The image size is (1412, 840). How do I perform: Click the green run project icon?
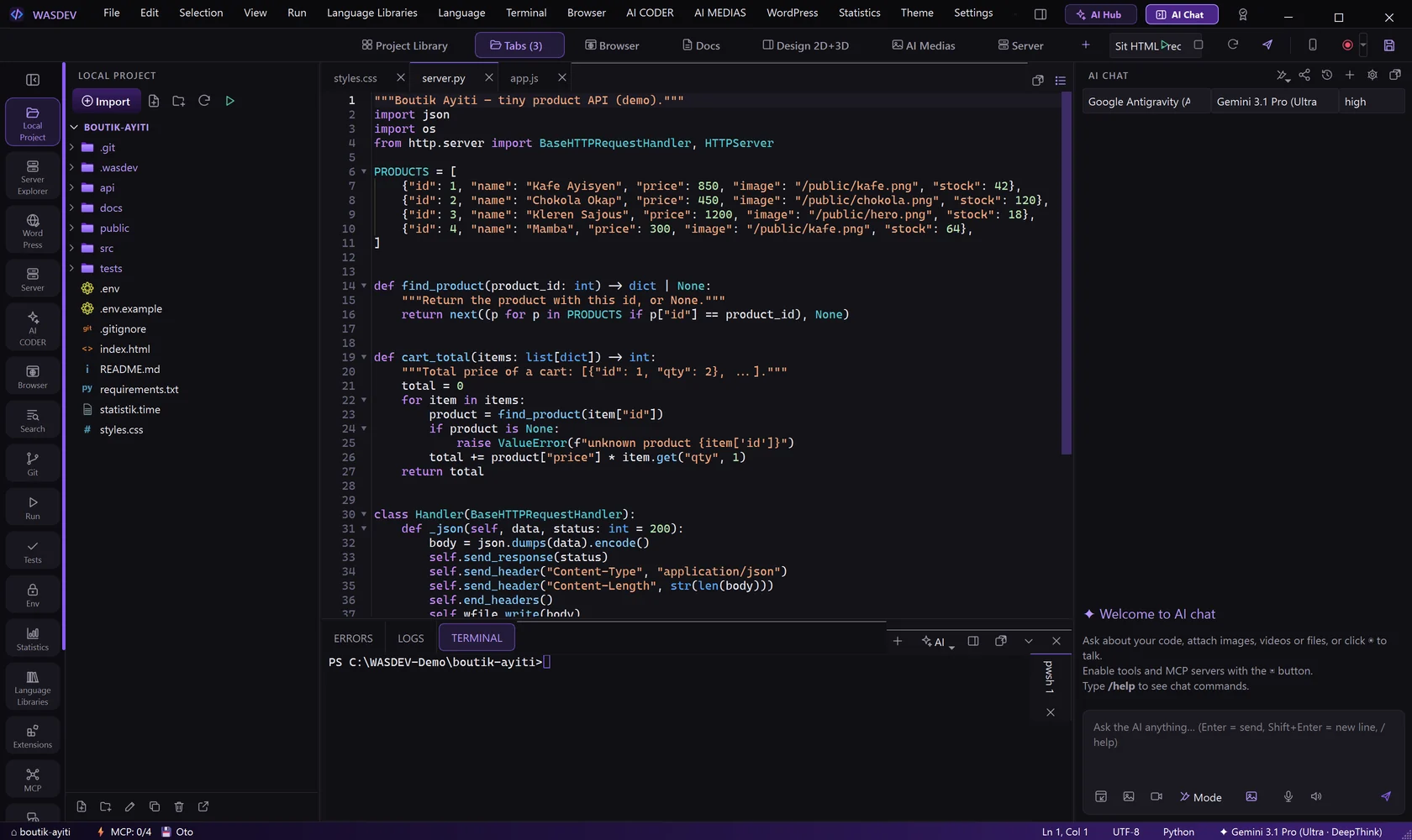point(229,101)
